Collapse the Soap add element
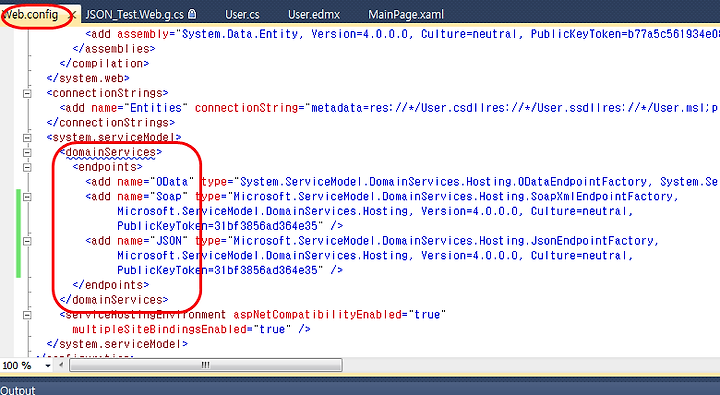Image resolution: width=720 pixels, height=395 pixels. coord(27,197)
